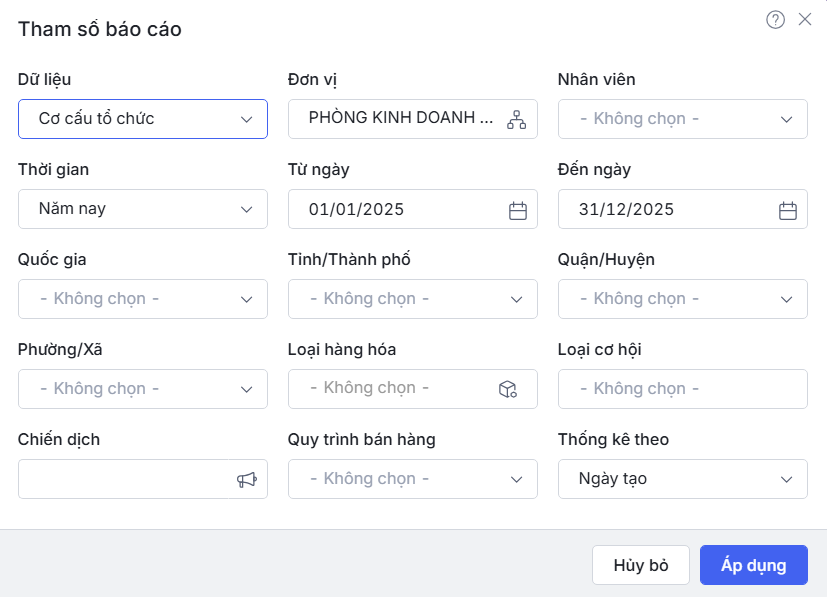
Task: Click megaphone icon in Chiến dịch field
Action: (247, 480)
